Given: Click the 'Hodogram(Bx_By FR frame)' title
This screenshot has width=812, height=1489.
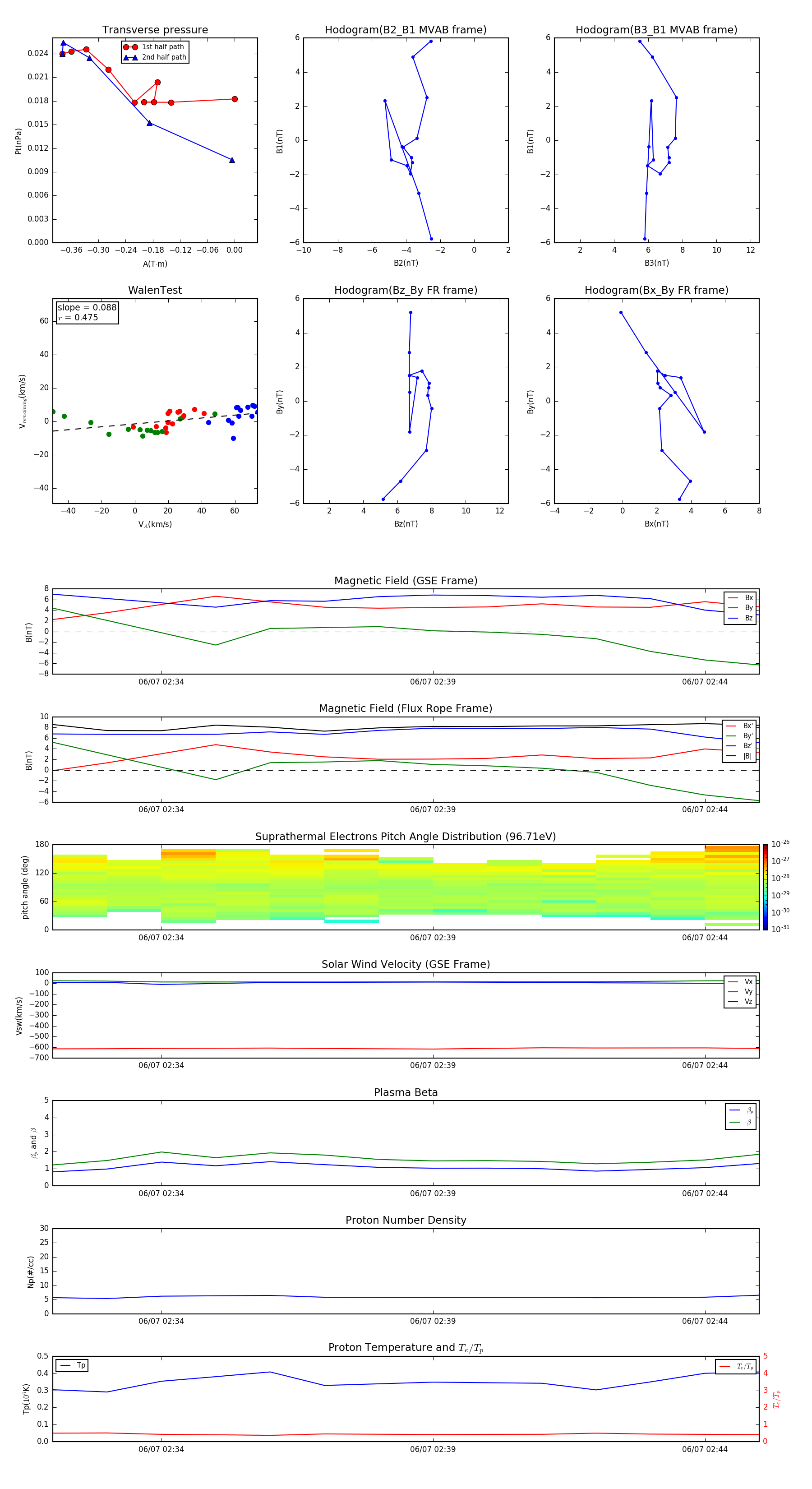Looking at the screenshot, I should 656,290.
